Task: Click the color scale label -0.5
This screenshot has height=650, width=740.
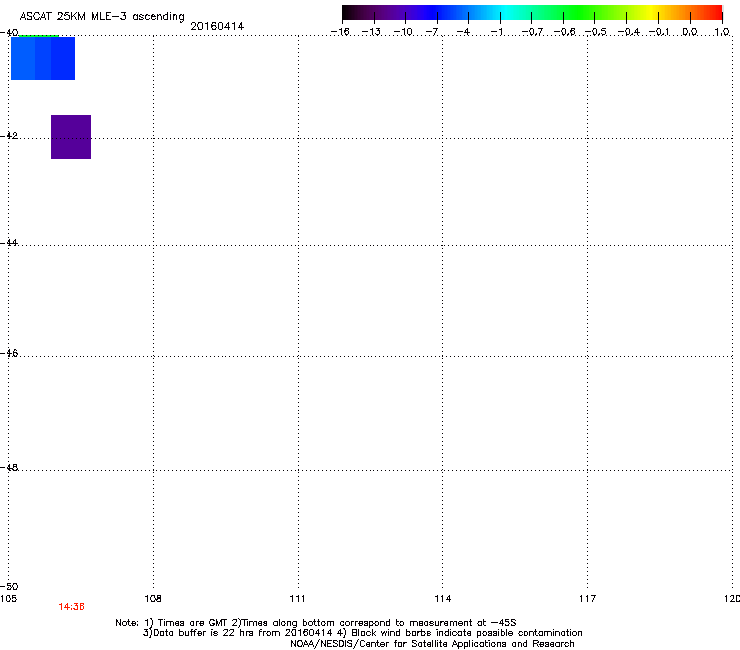Action: tap(596, 32)
